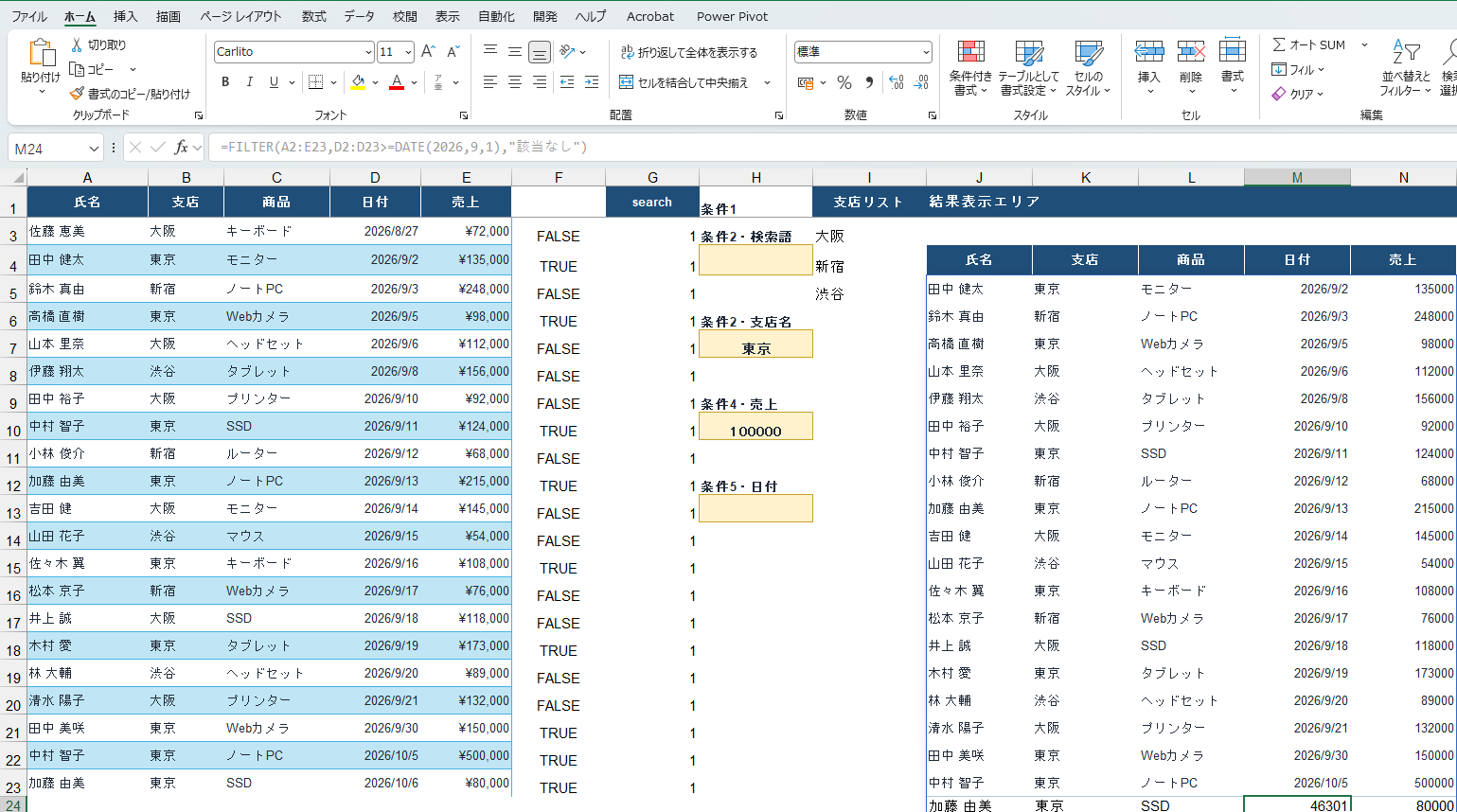1457x812 pixels.
Task: Click the phonetic guide (furigana) icon
Action: 438,82
